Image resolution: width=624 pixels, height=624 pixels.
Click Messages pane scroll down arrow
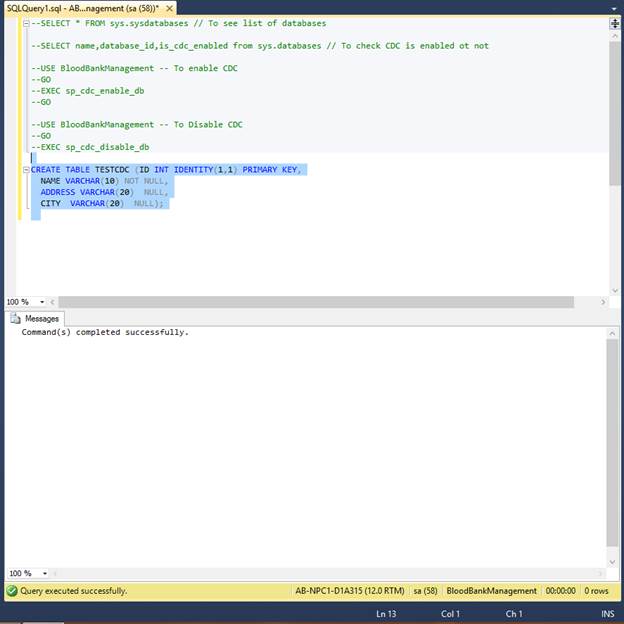(x=612, y=562)
